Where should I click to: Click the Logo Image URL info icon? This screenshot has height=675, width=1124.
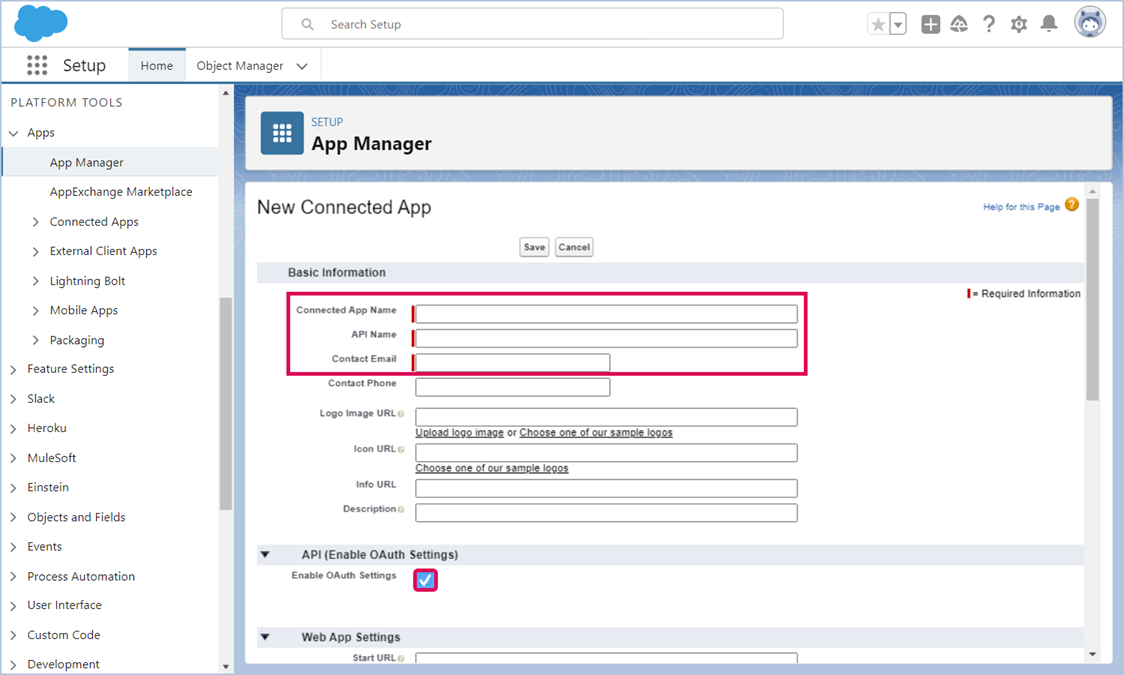(401, 414)
